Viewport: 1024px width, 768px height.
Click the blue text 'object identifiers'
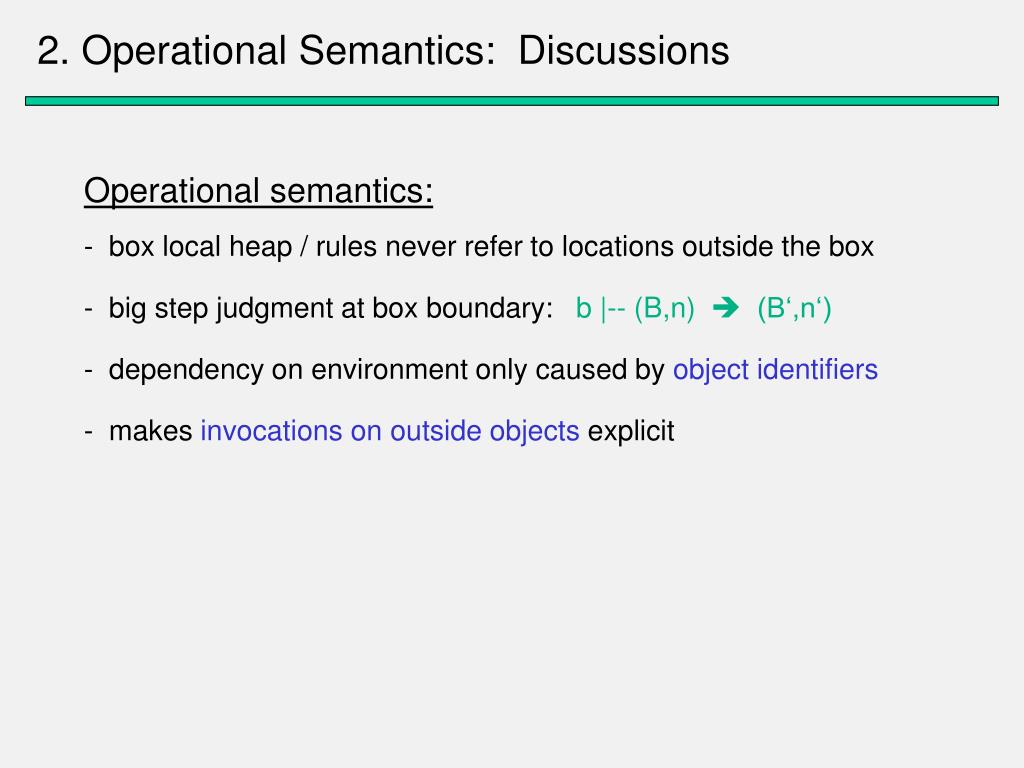pyautogui.click(x=775, y=370)
